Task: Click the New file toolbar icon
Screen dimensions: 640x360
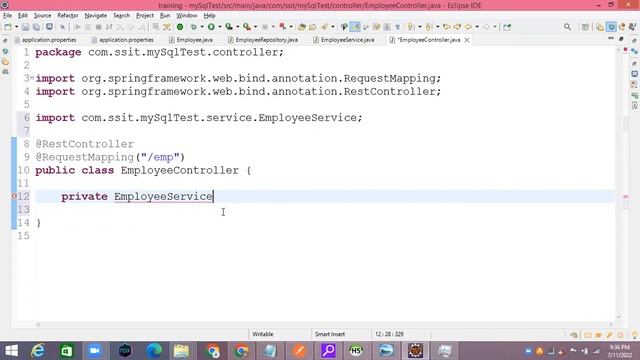Action: click(x=7, y=27)
